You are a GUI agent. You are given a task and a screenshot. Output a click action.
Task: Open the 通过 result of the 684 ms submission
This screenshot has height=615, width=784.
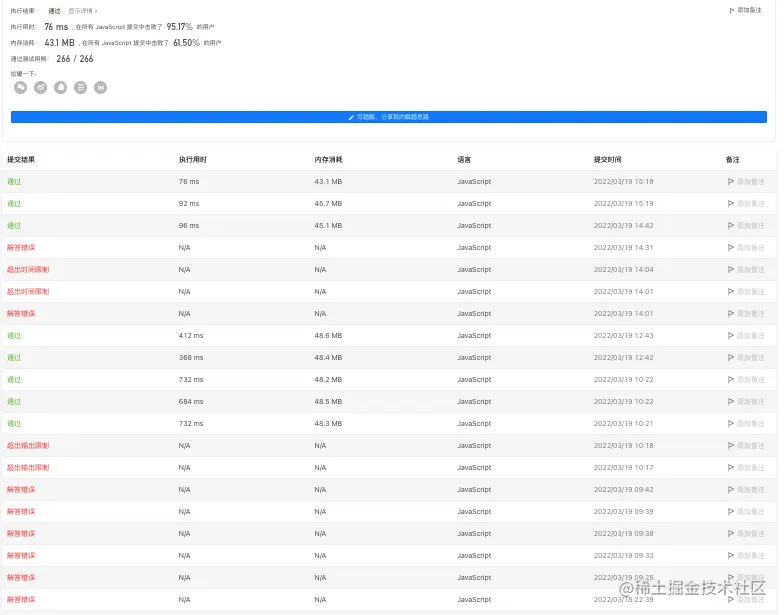click(x=14, y=402)
